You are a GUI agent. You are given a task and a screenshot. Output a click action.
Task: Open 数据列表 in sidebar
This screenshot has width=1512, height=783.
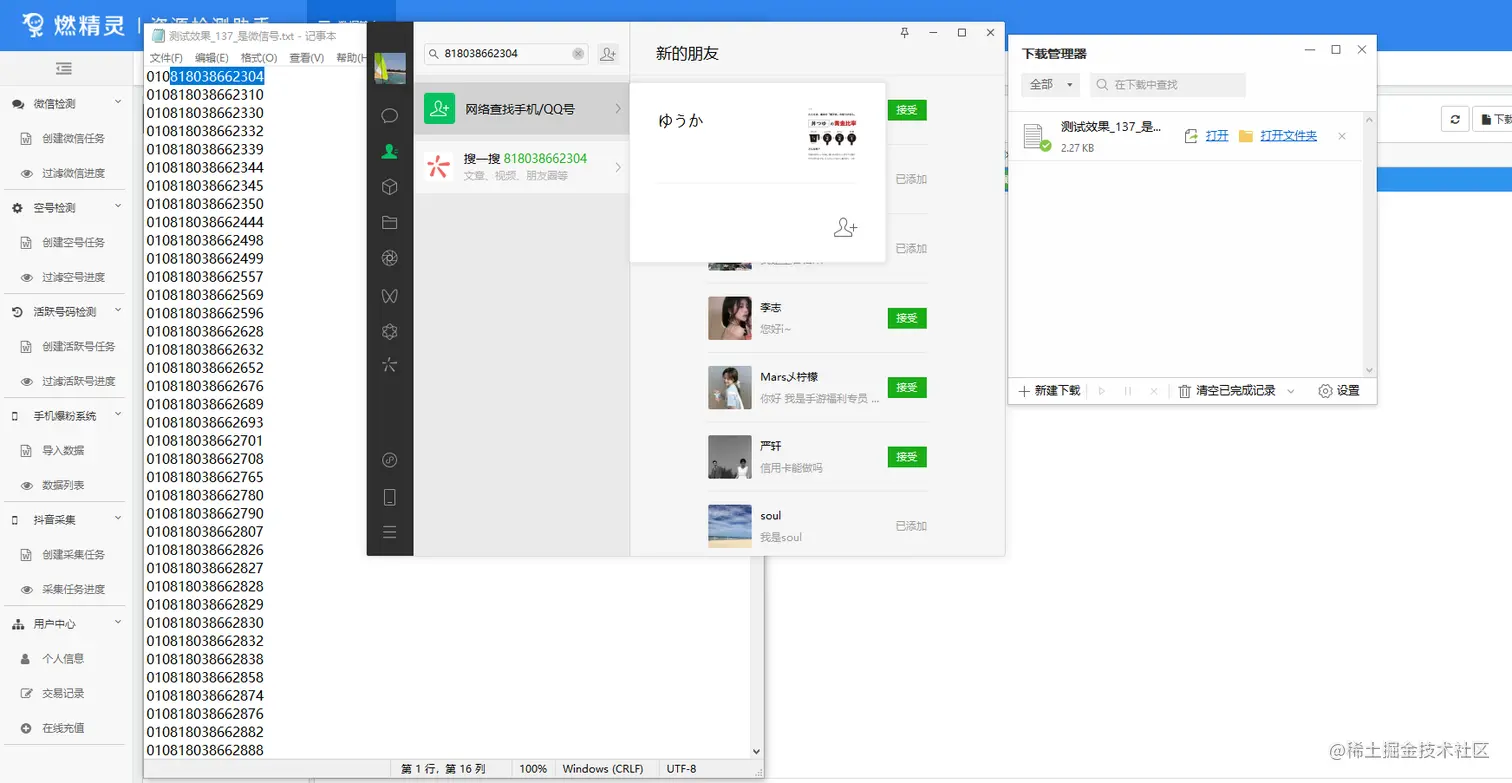pyautogui.click(x=63, y=485)
